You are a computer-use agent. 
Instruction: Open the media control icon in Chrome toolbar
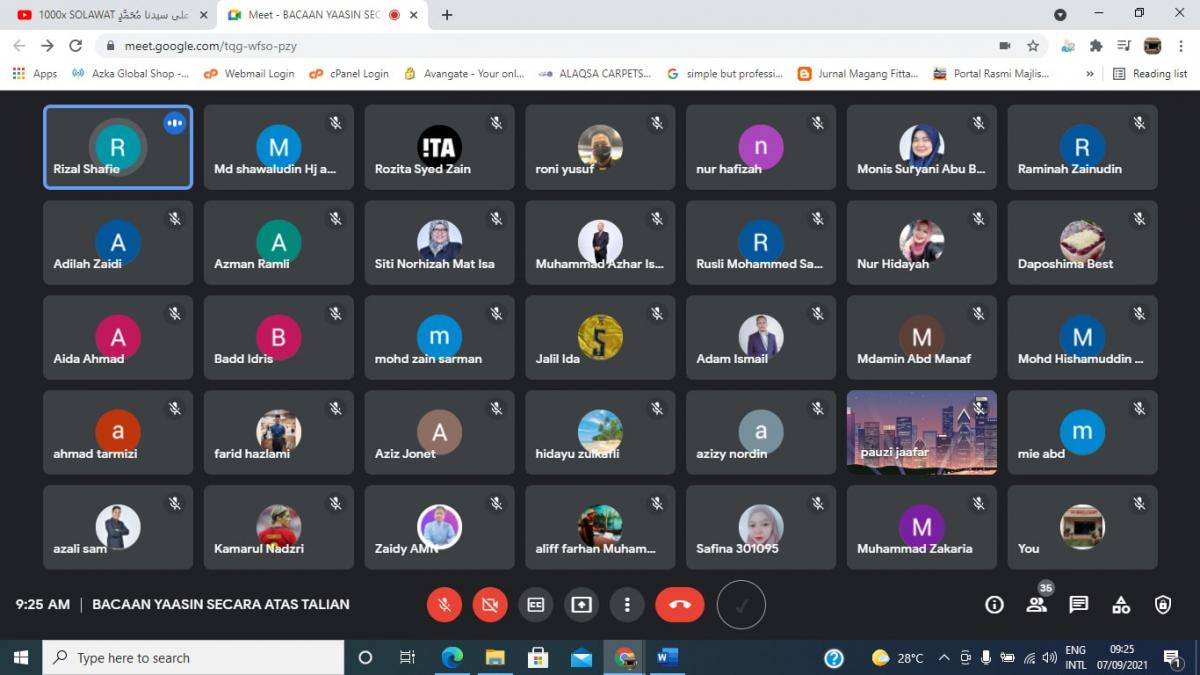[x=1124, y=46]
